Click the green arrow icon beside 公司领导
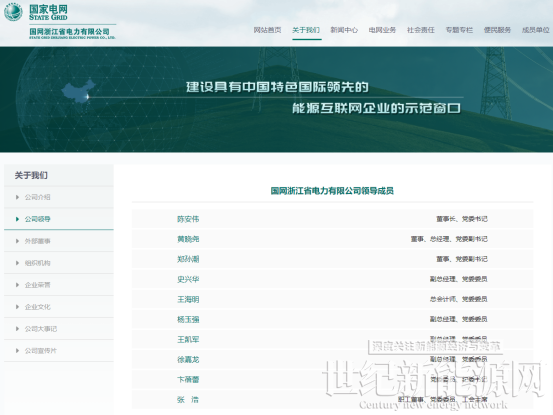 point(17,219)
